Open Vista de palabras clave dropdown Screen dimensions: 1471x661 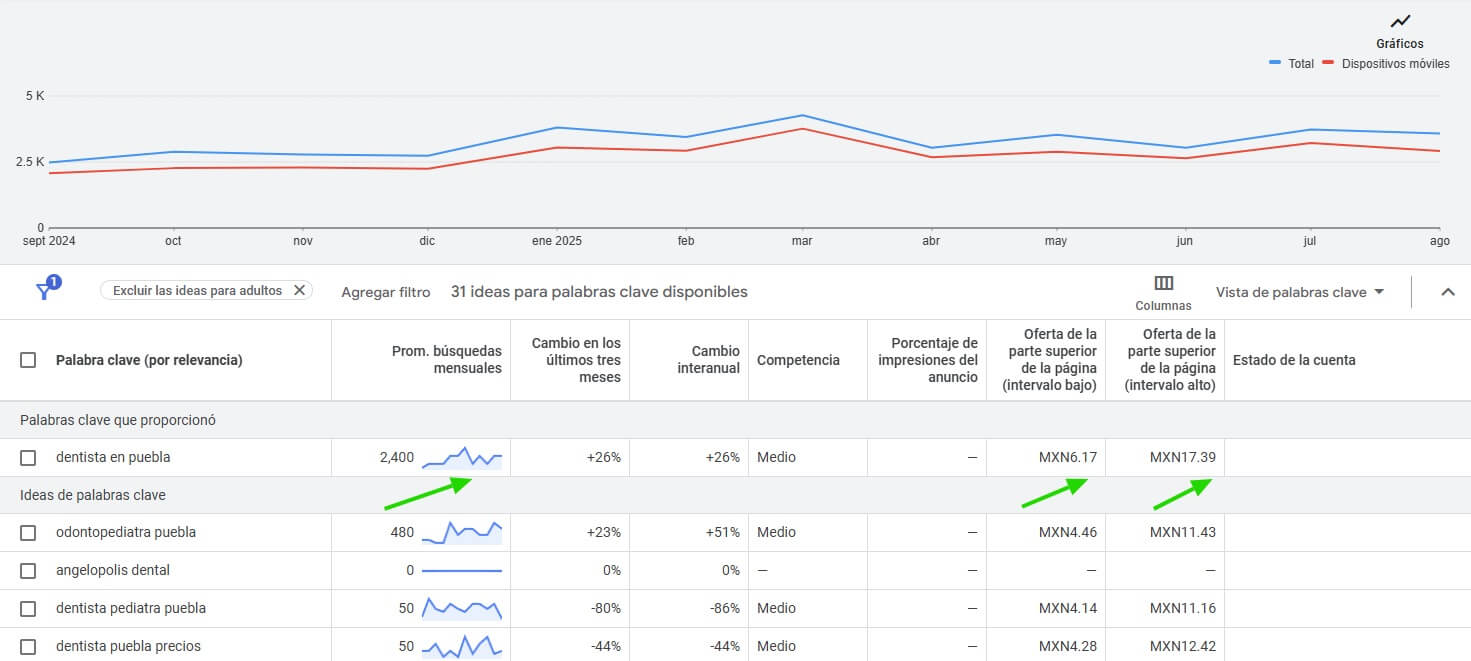(x=1300, y=292)
